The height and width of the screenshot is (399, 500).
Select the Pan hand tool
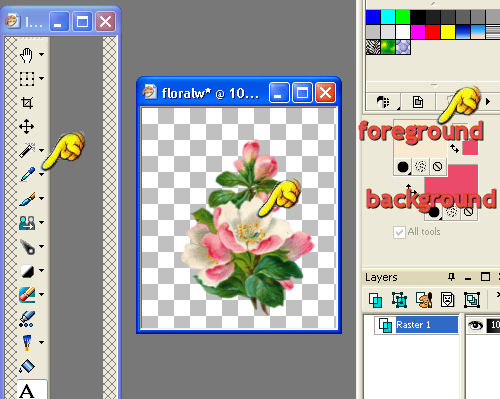[x=27, y=55]
